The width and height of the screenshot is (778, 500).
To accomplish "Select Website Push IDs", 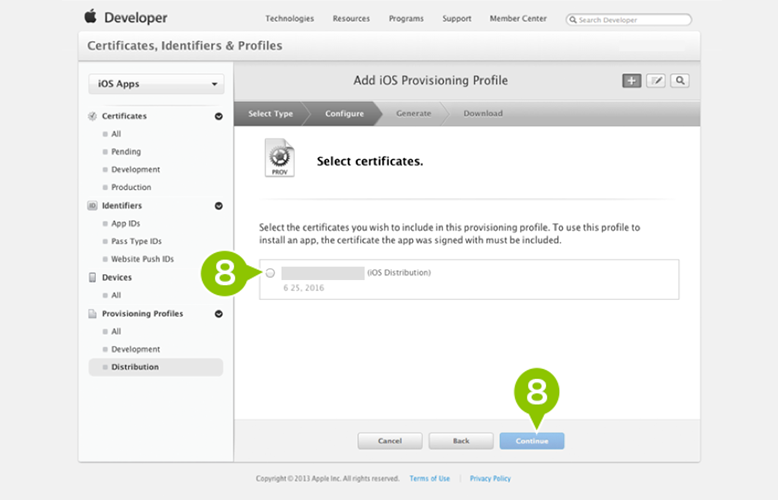I will click(142, 259).
